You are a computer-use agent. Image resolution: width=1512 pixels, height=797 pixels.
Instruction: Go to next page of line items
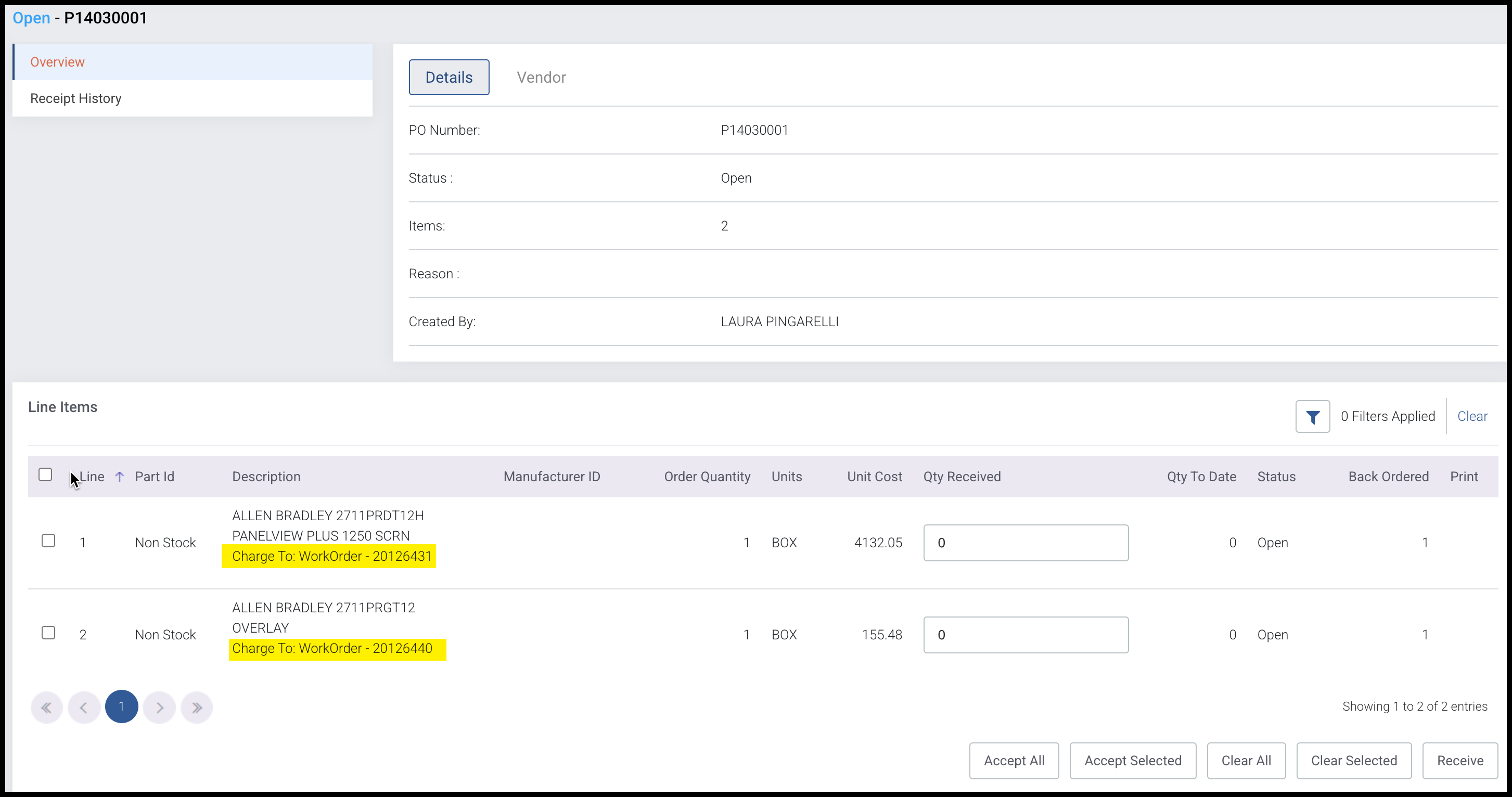(159, 707)
